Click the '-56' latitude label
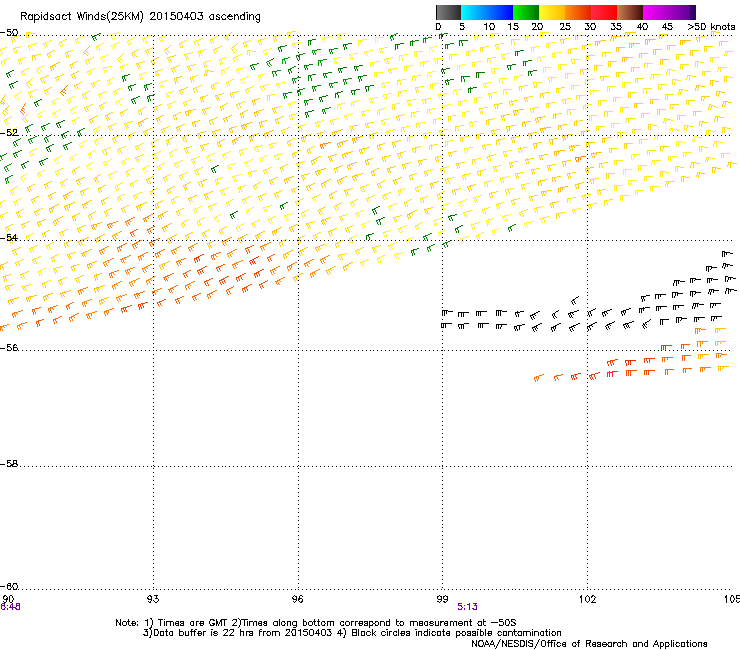Image resolution: width=740 pixels, height=650 pixels. click(x=9, y=347)
